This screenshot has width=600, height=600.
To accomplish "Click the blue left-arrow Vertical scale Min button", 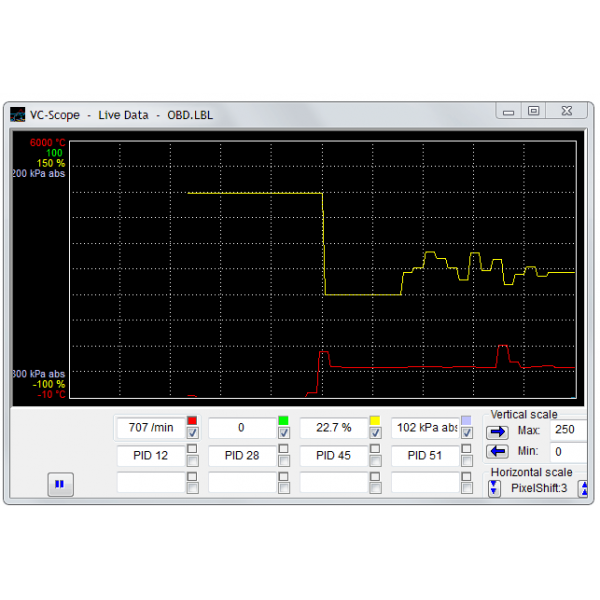I will click(x=497, y=452).
